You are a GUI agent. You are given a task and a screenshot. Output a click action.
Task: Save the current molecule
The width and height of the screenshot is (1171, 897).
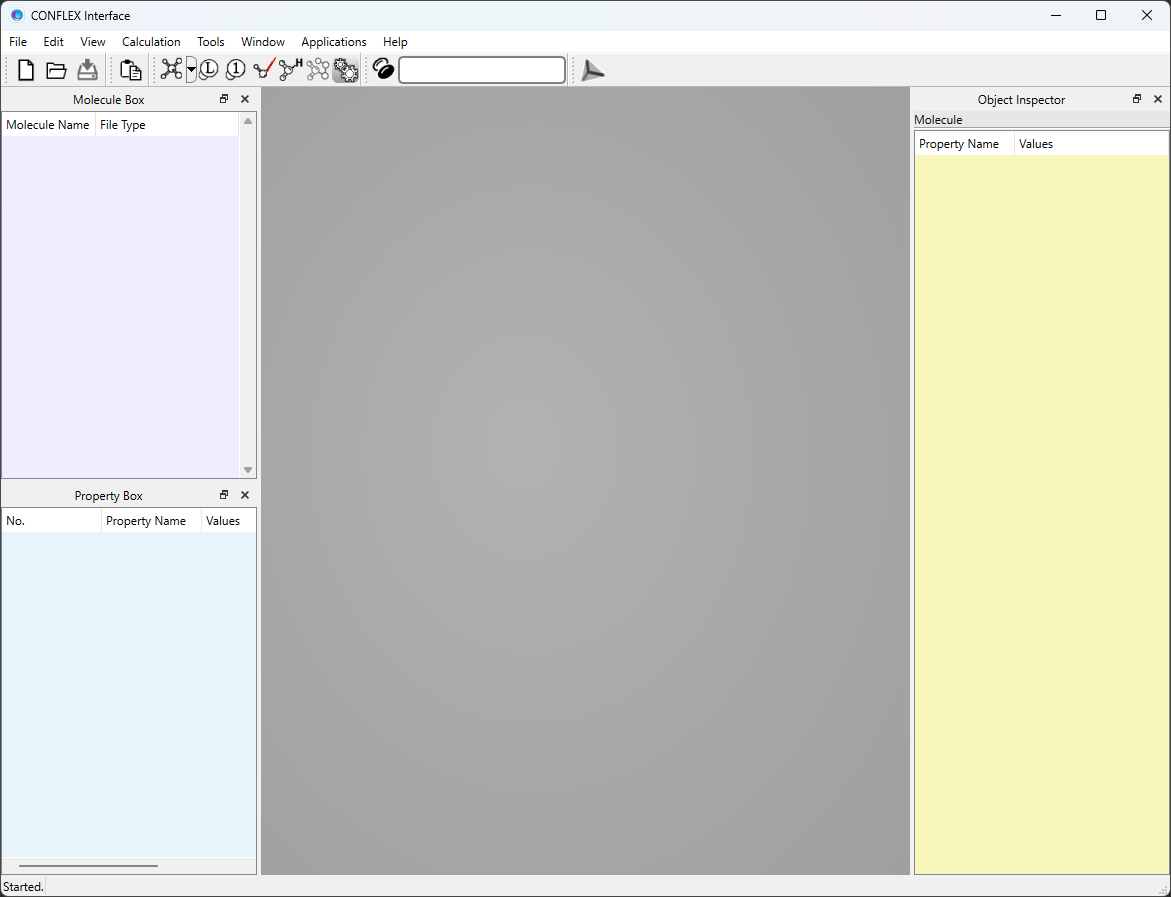pyautogui.click(x=87, y=69)
